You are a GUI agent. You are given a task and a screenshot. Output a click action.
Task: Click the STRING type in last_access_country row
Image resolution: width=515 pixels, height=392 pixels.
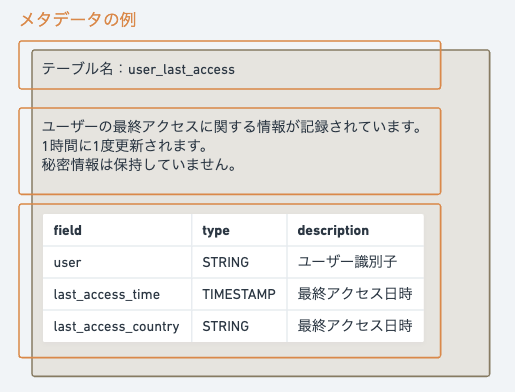coord(239,326)
